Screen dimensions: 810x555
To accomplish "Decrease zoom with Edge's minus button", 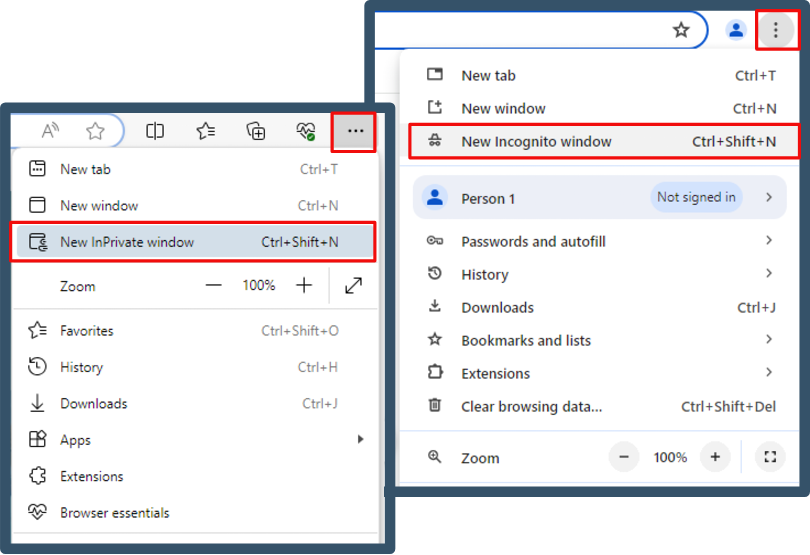I will tap(213, 286).
